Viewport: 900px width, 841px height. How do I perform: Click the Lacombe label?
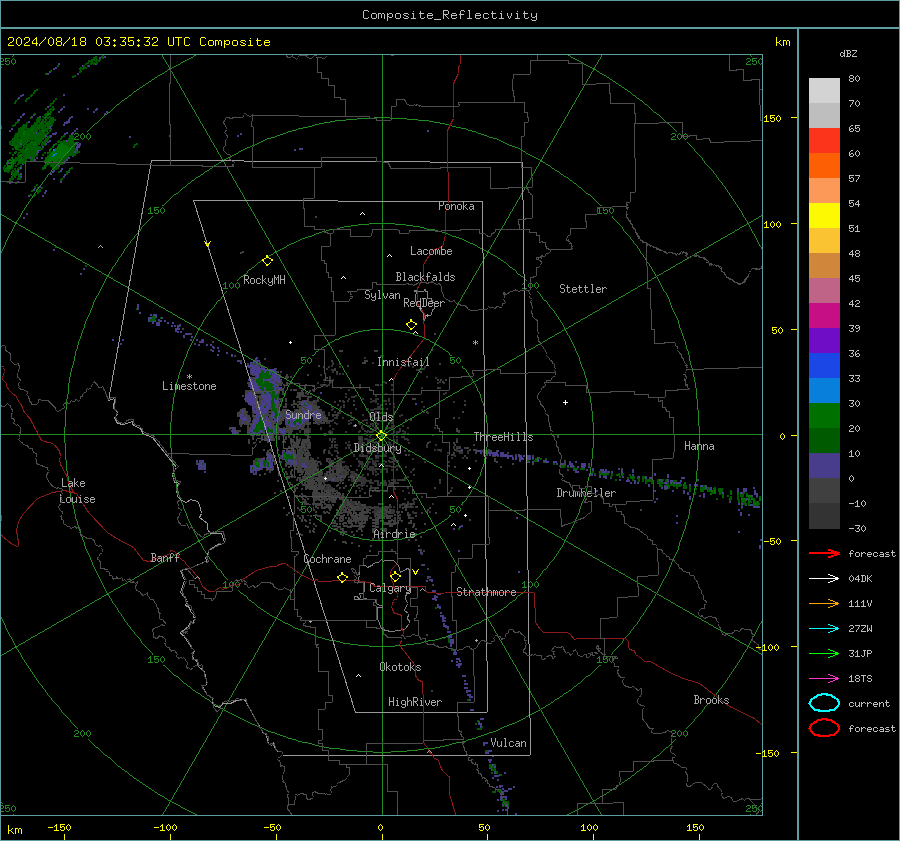pyautogui.click(x=431, y=251)
